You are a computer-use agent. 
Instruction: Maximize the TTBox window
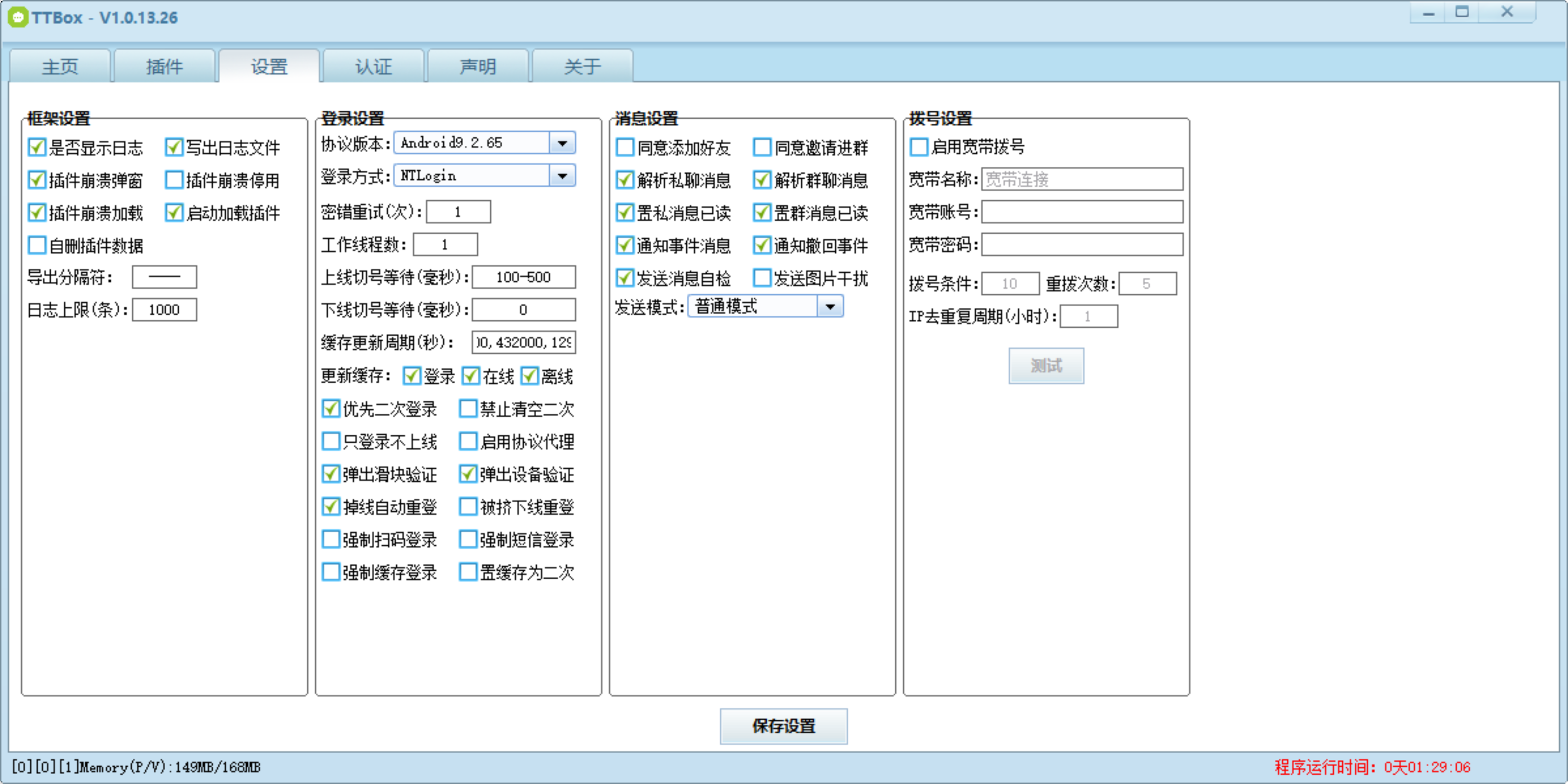1462,12
